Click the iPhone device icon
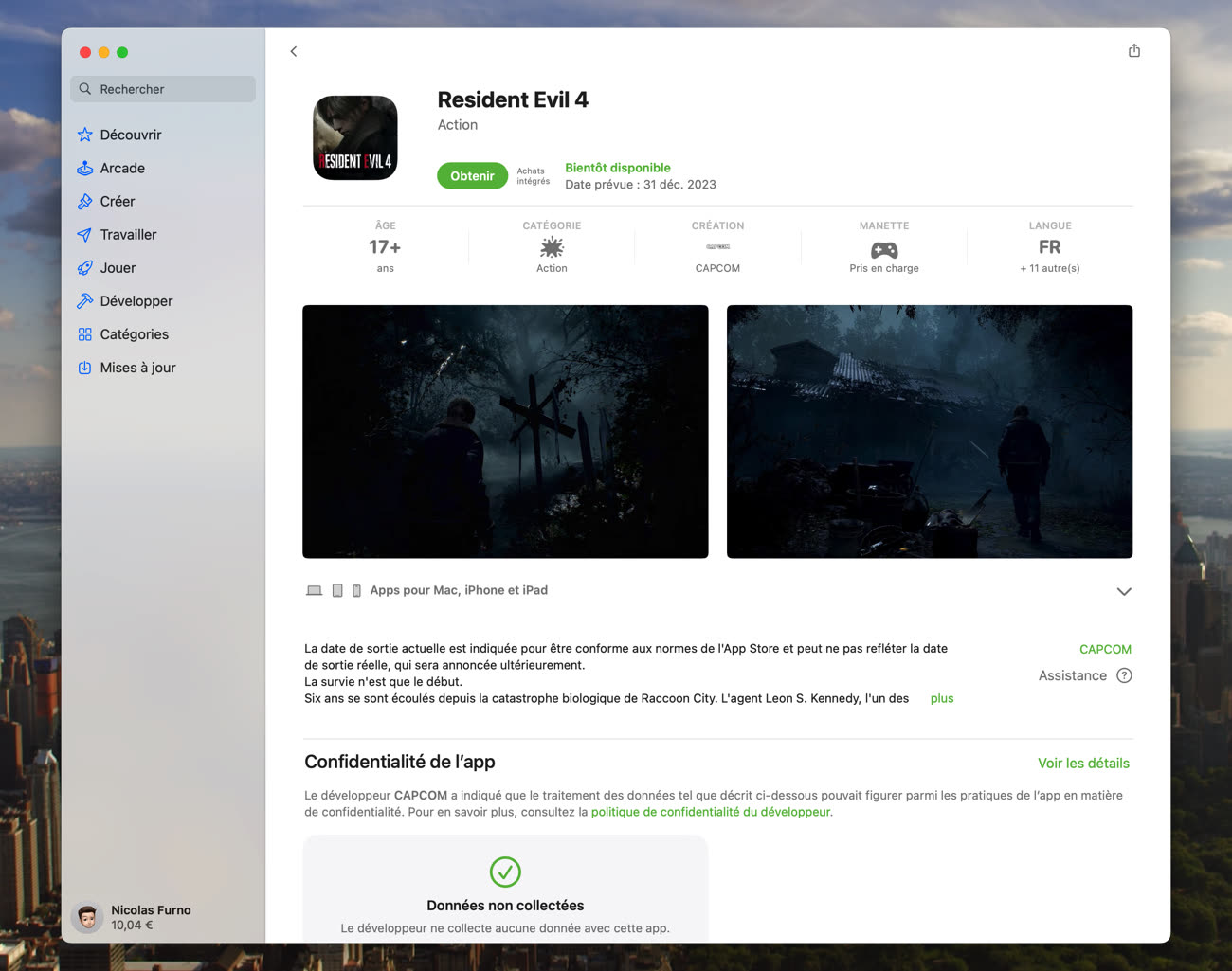 [356, 590]
